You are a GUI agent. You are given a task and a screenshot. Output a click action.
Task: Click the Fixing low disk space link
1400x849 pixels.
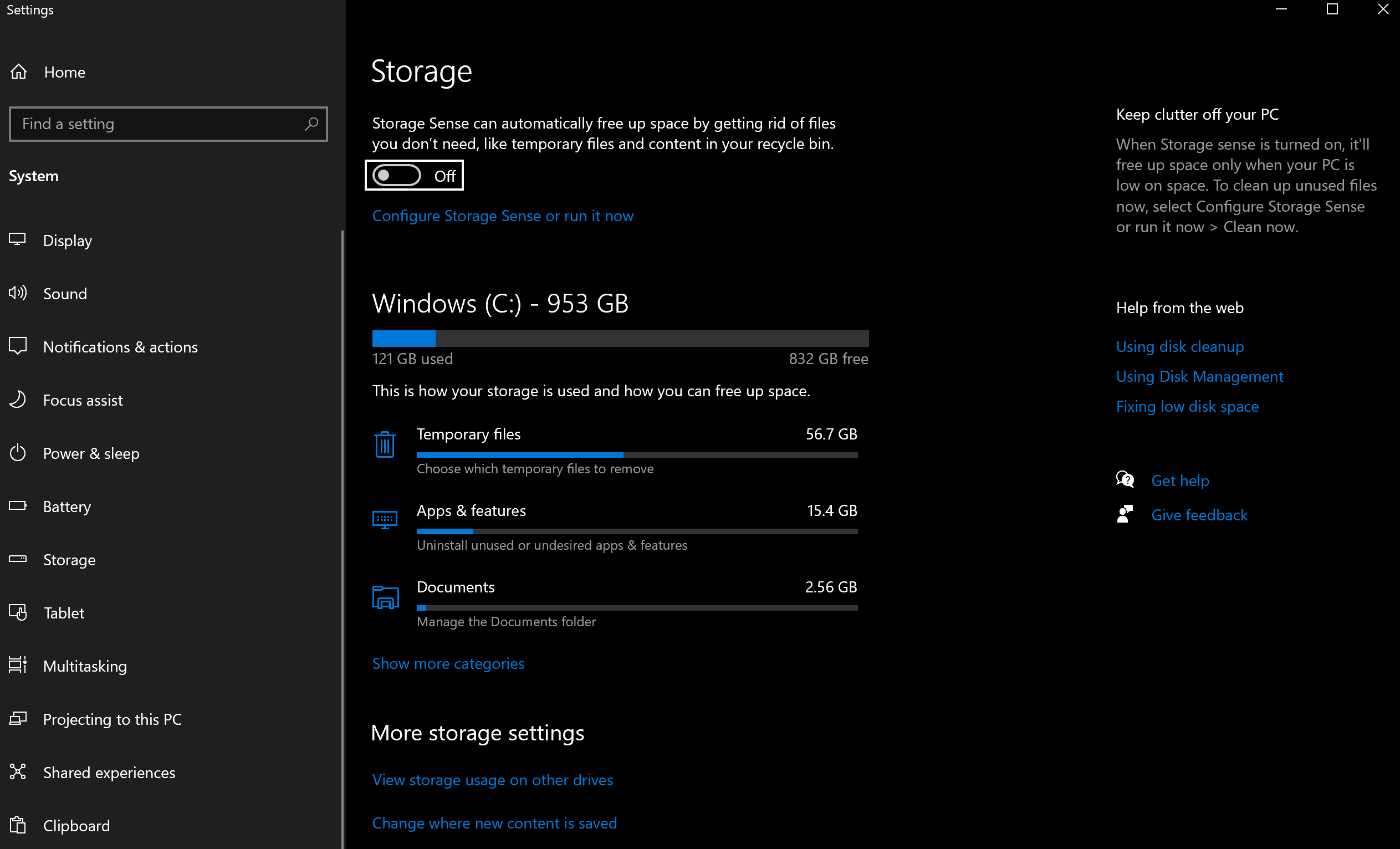1187,406
